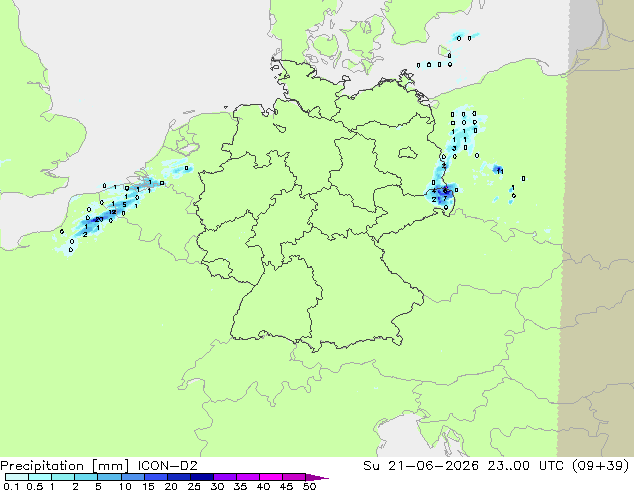This screenshot has height=490, width=634.
Task: Click the '20' precipitation value on the map
Action: [99, 220]
